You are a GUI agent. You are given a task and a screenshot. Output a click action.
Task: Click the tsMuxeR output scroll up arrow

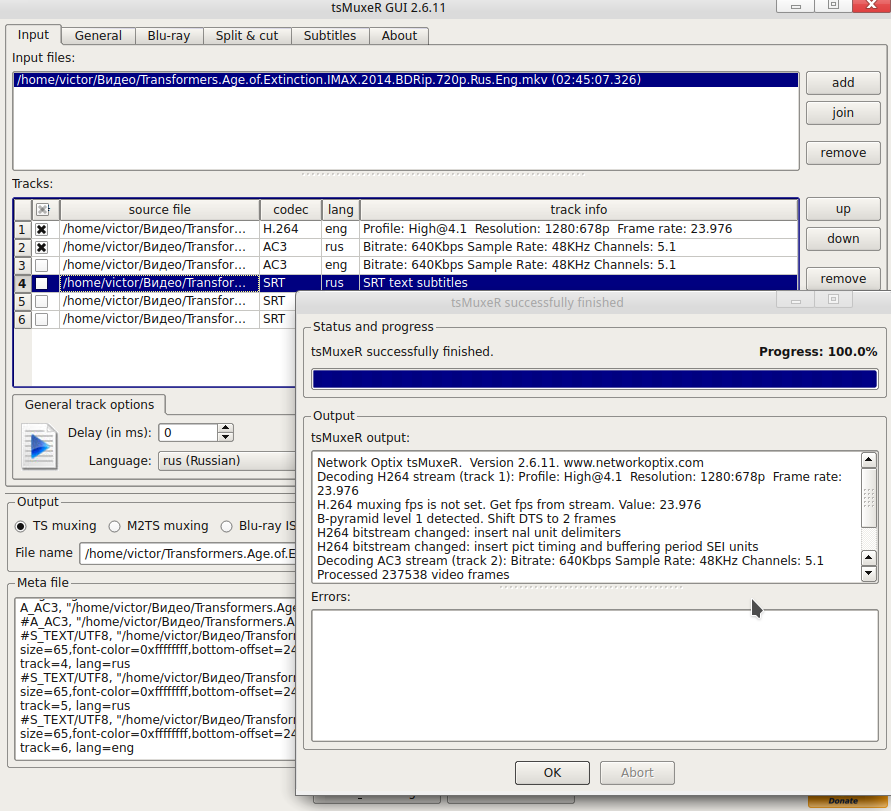point(869,462)
